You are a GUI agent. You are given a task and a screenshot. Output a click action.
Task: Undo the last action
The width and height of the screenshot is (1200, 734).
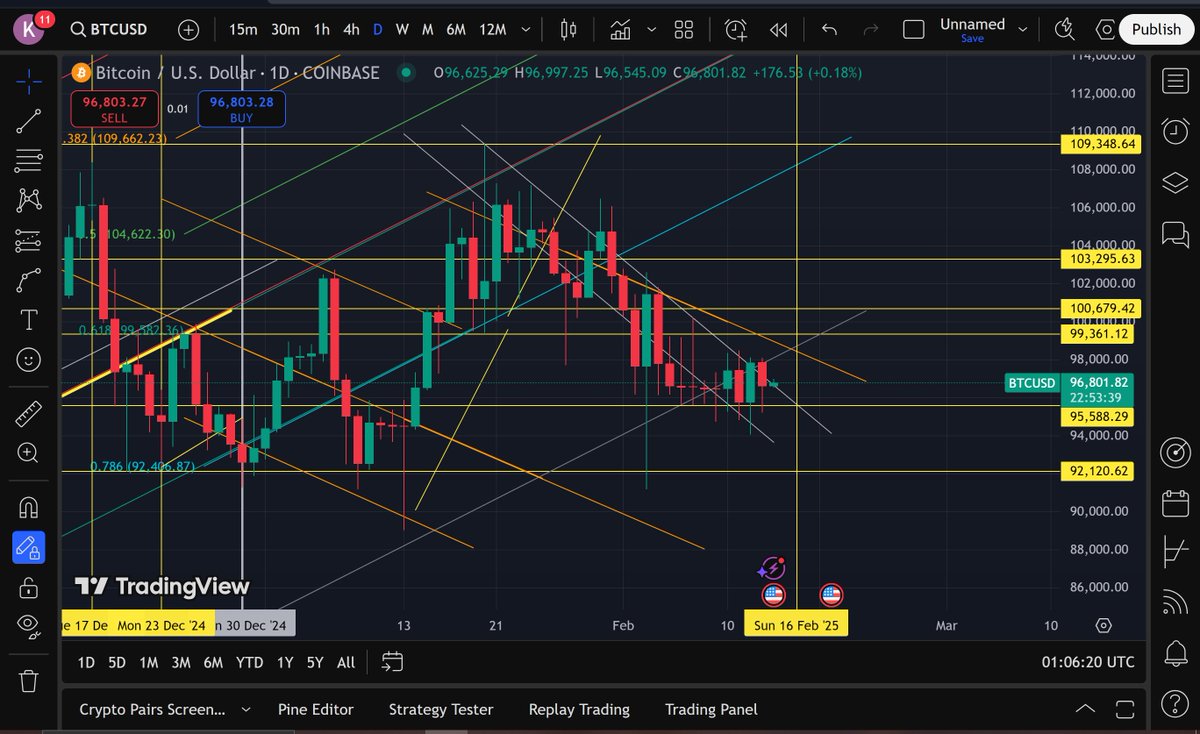click(x=829, y=29)
